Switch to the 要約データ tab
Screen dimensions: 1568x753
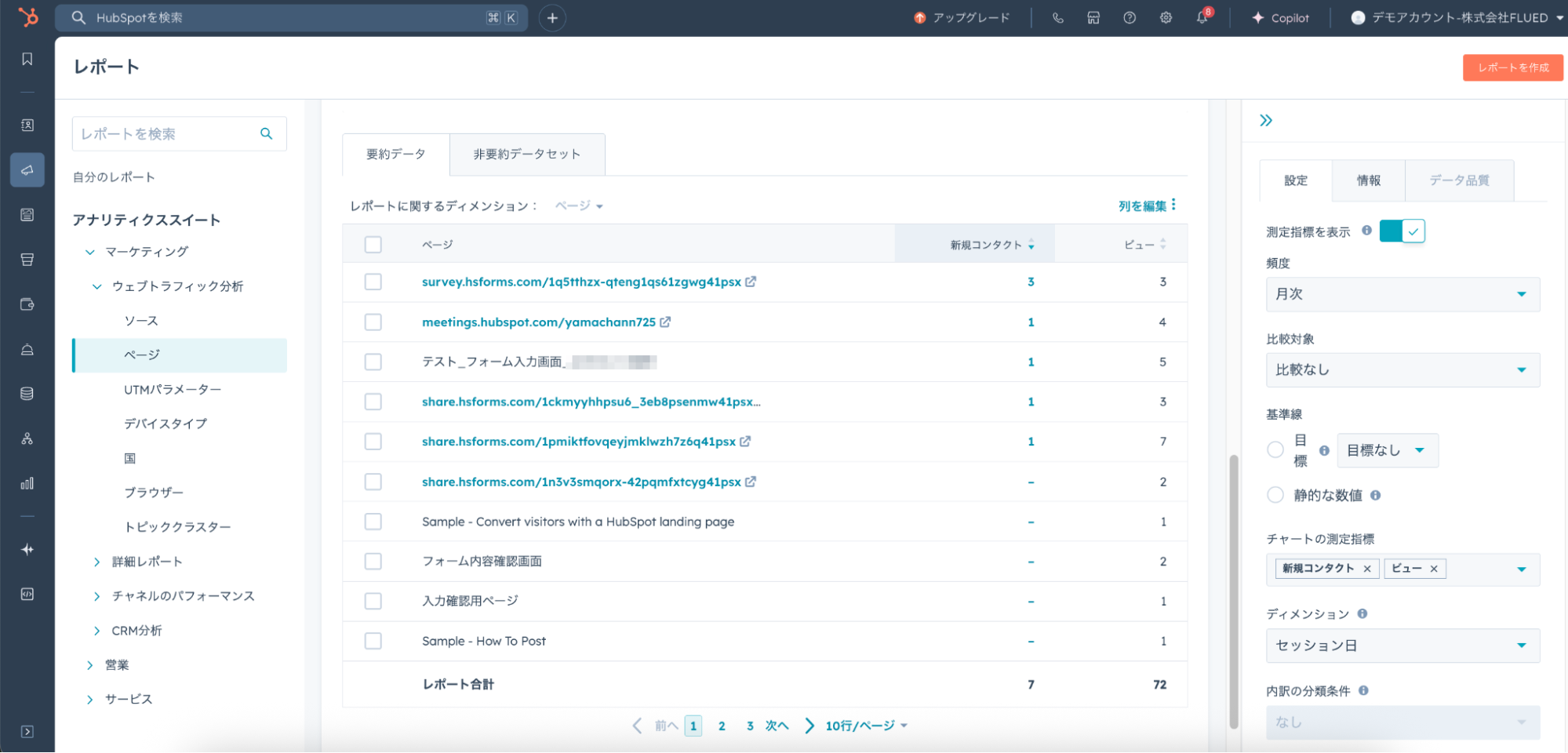(396, 155)
